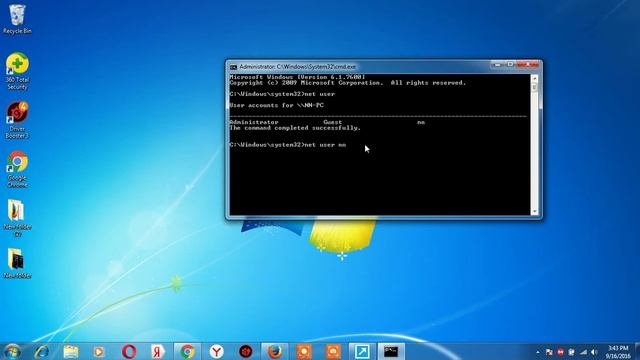Click the cmd scrollbar up arrow
Image resolution: width=640 pixels, height=360 pixels.
pyautogui.click(x=534, y=78)
